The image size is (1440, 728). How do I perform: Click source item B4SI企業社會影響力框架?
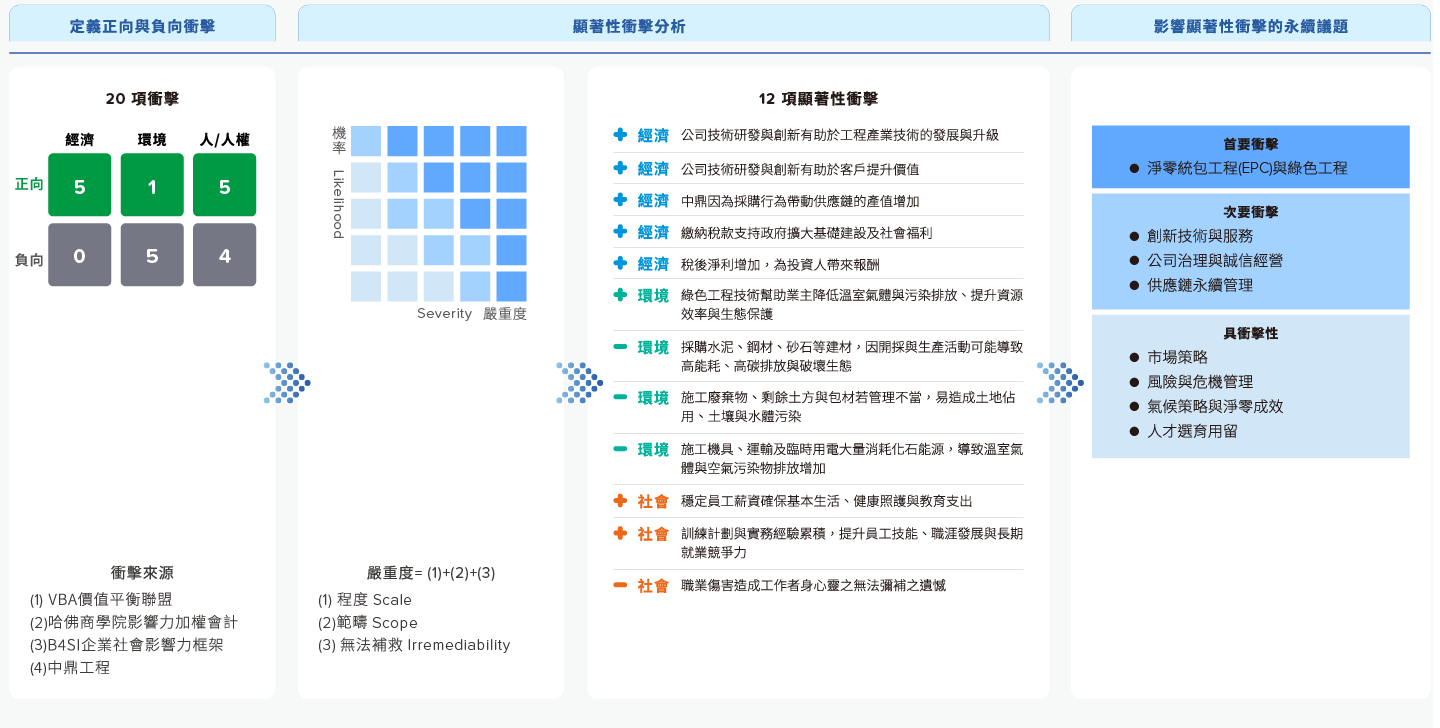(x=127, y=645)
